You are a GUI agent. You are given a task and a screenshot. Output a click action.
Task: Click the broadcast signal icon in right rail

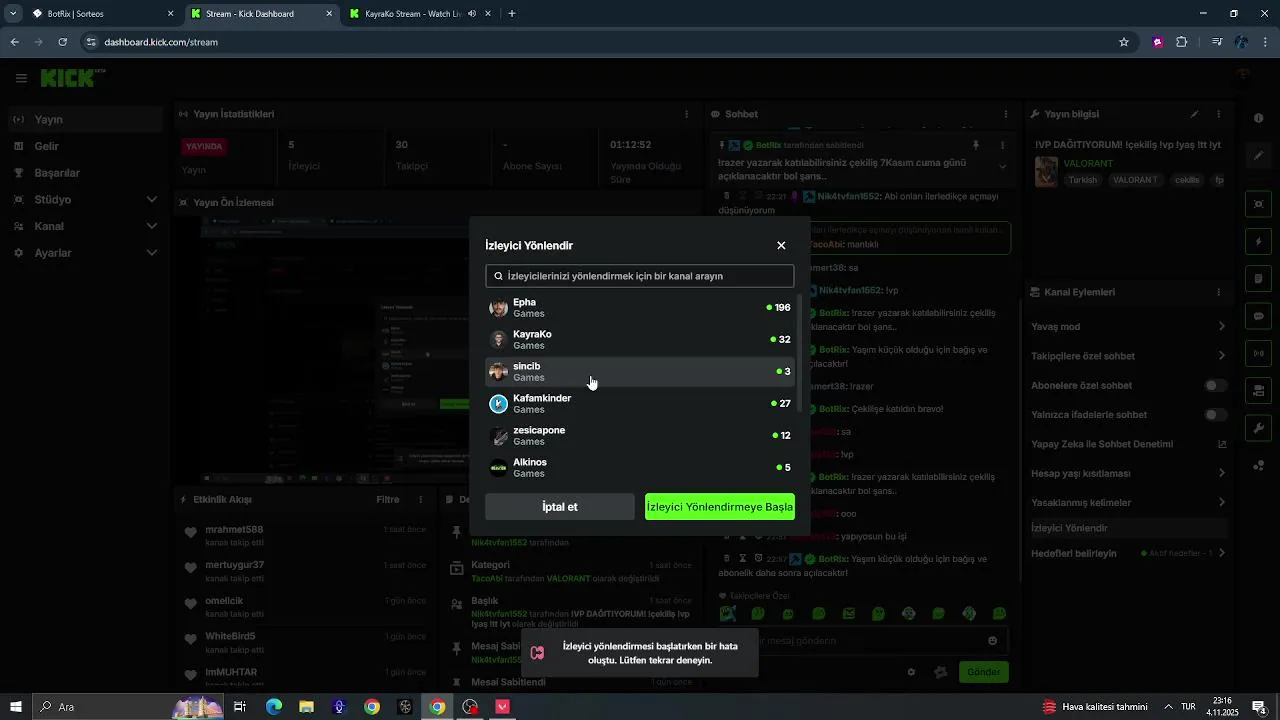[x=1258, y=353]
